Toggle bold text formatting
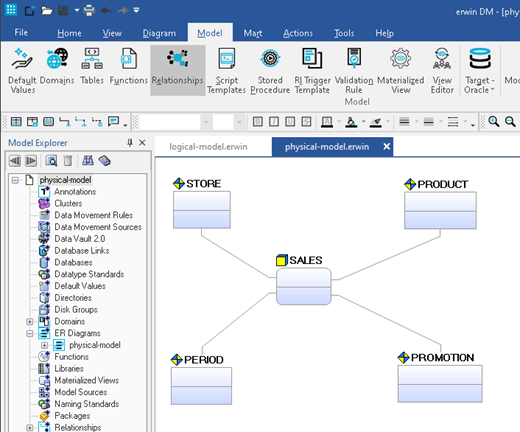Viewport: 520px width, 432px height. coord(257,122)
